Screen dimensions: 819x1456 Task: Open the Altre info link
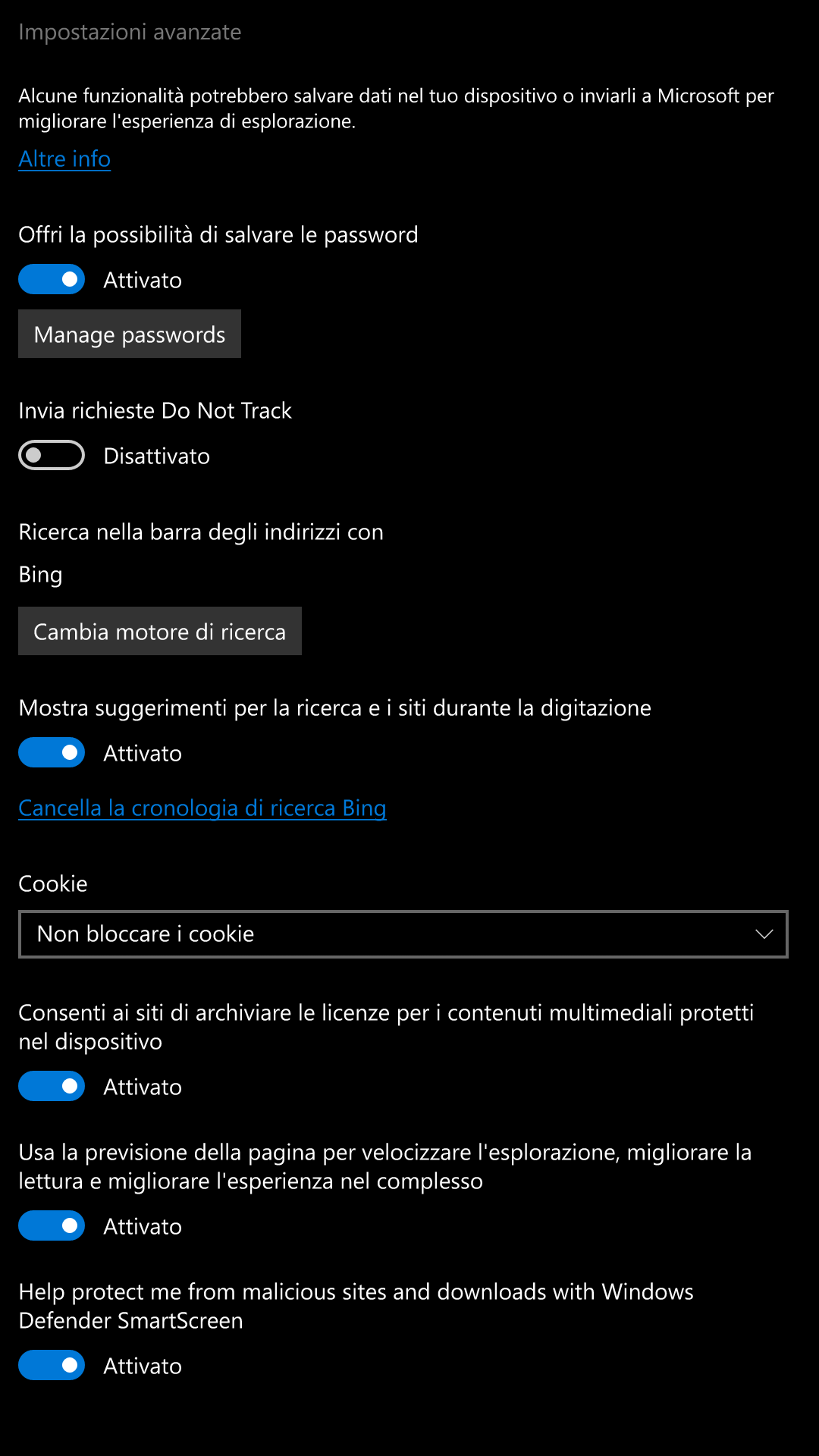click(64, 159)
